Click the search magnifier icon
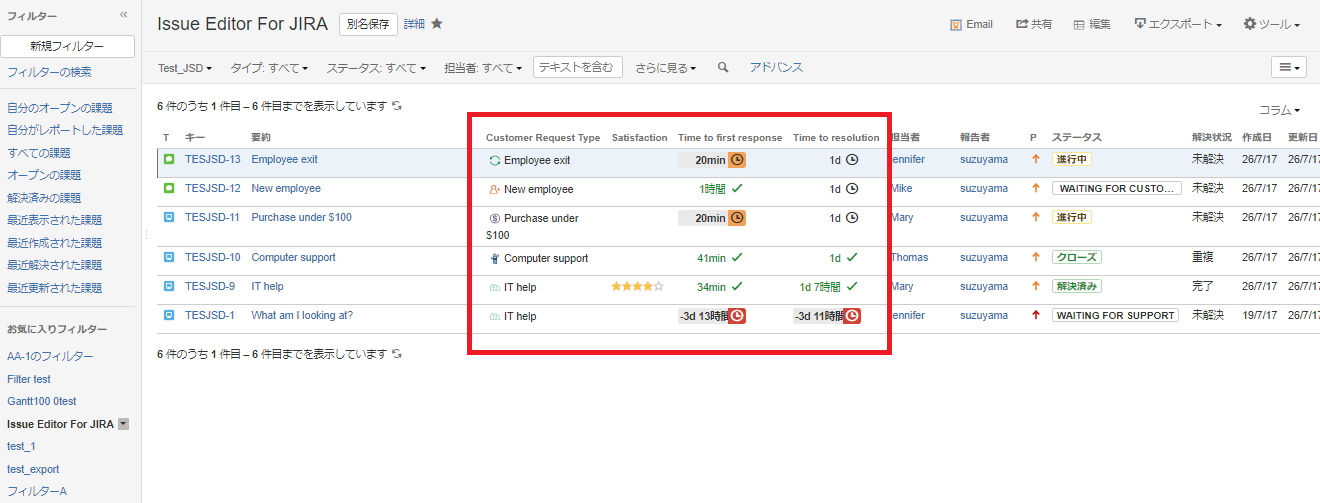Screen dimensions: 1320x503 pos(723,68)
